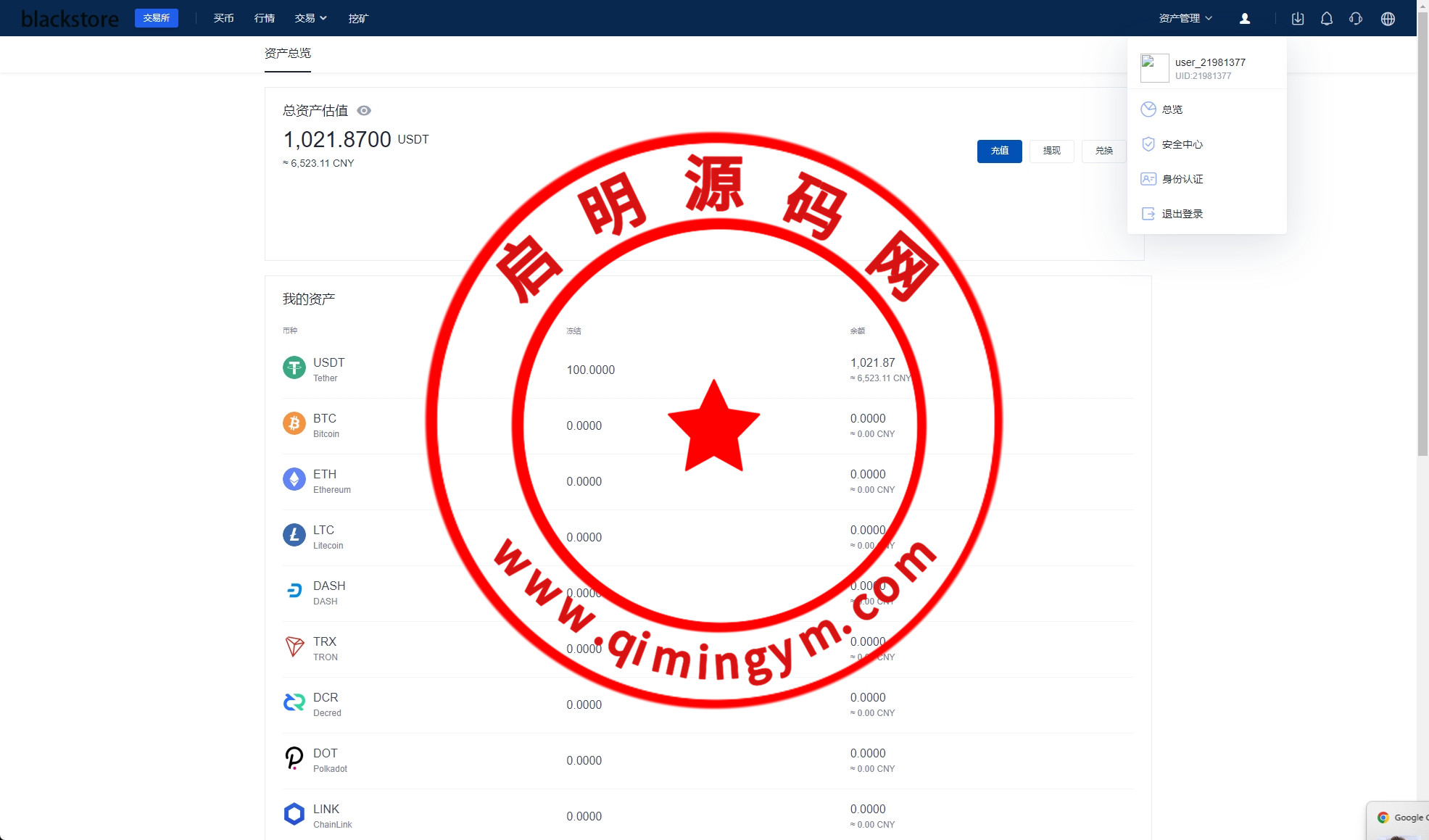The width and height of the screenshot is (1429, 840).
Task: Open notifications bell icon
Action: [1326, 19]
